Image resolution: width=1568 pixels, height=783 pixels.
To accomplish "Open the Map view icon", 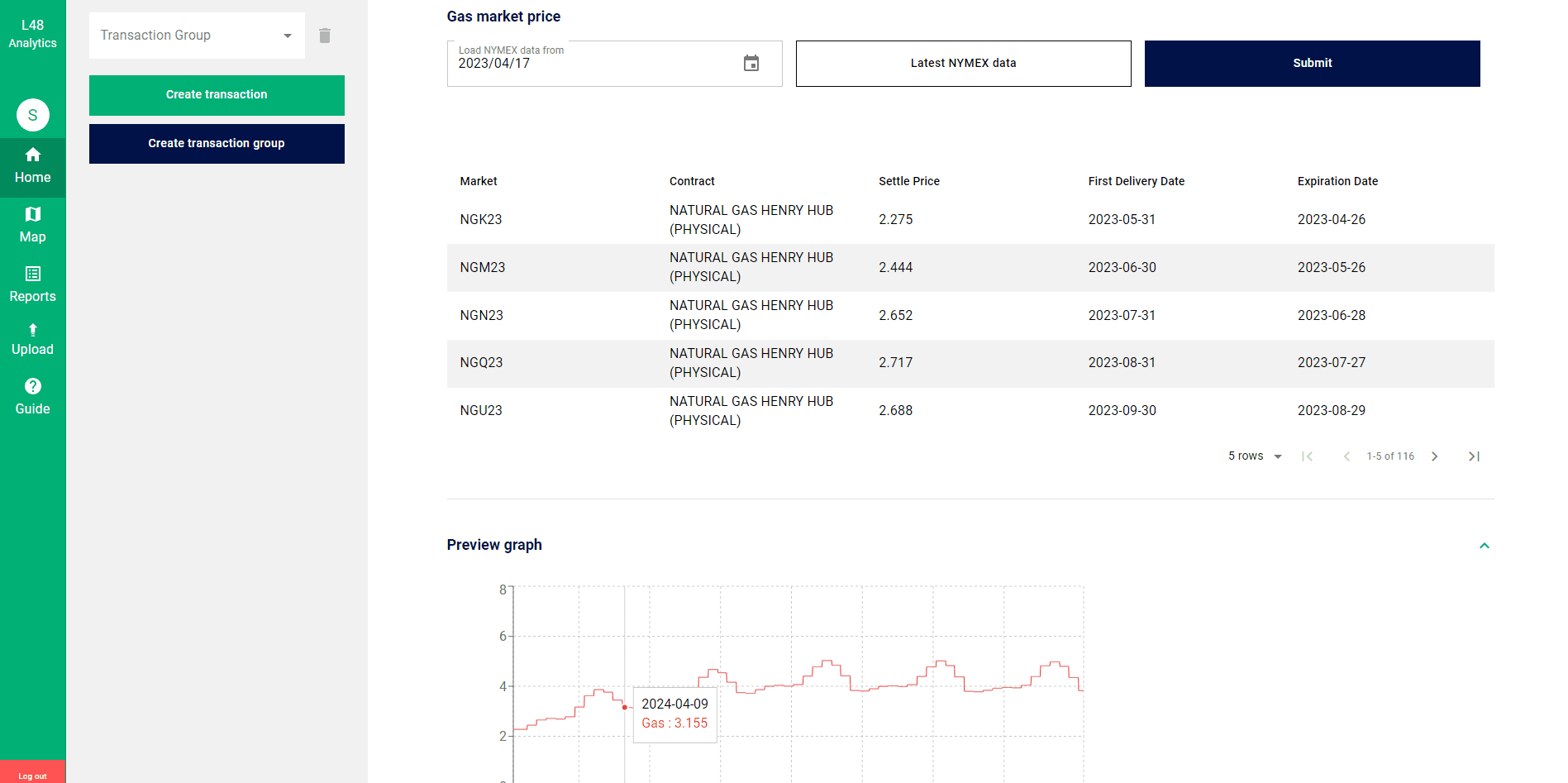I will click(32, 215).
